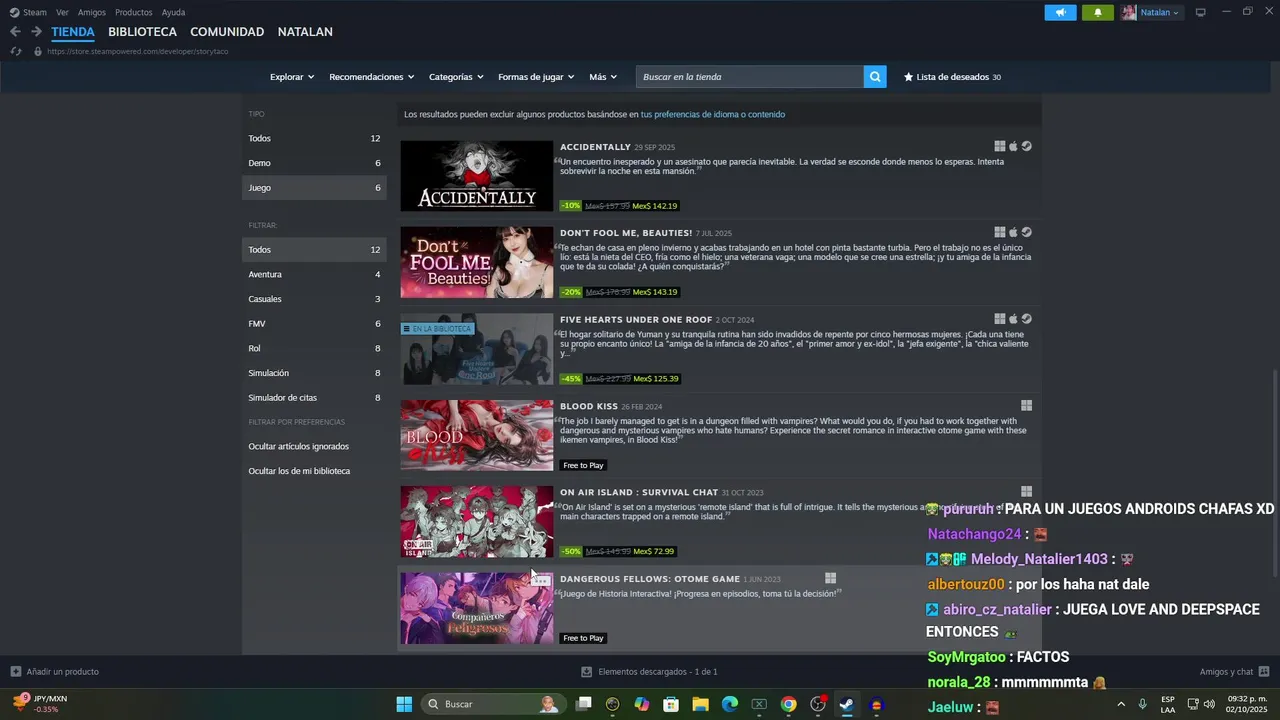Go back with the left arrow in the Steam navigation
Image resolution: width=1280 pixels, height=720 pixels.
click(x=15, y=32)
